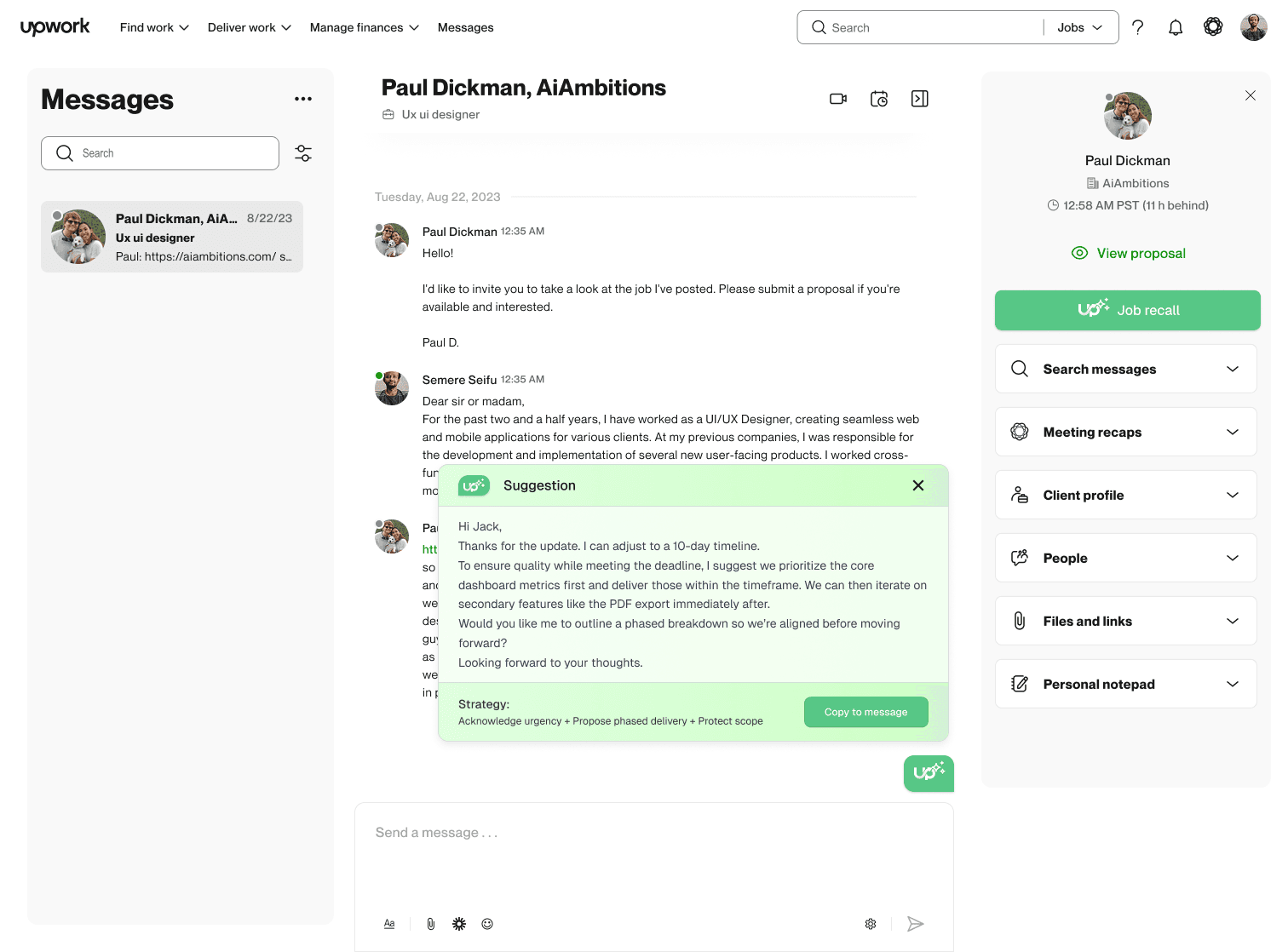Click the notifications bell icon

(x=1176, y=27)
